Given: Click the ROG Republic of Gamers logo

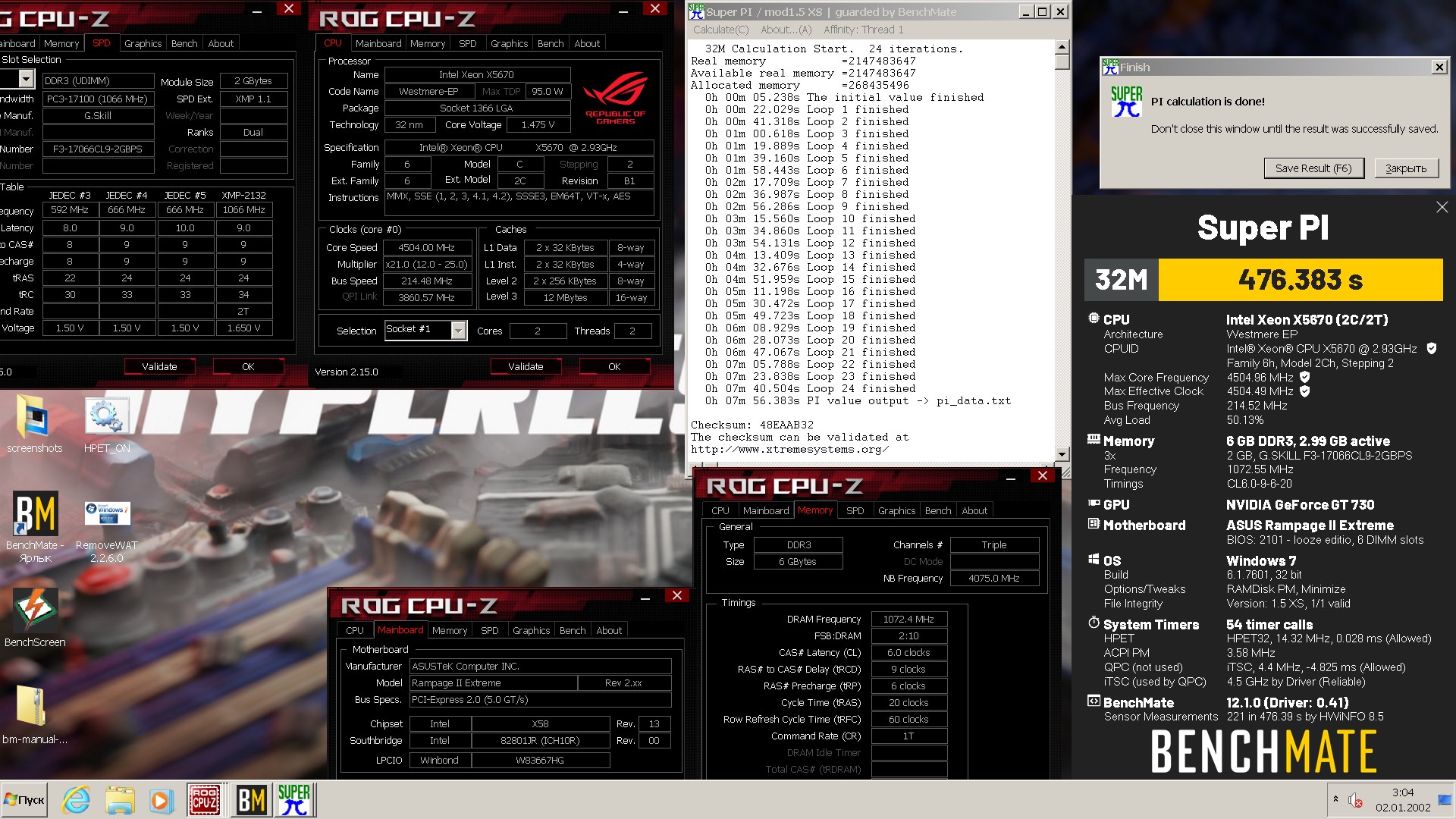Looking at the screenshot, I should coord(616,97).
